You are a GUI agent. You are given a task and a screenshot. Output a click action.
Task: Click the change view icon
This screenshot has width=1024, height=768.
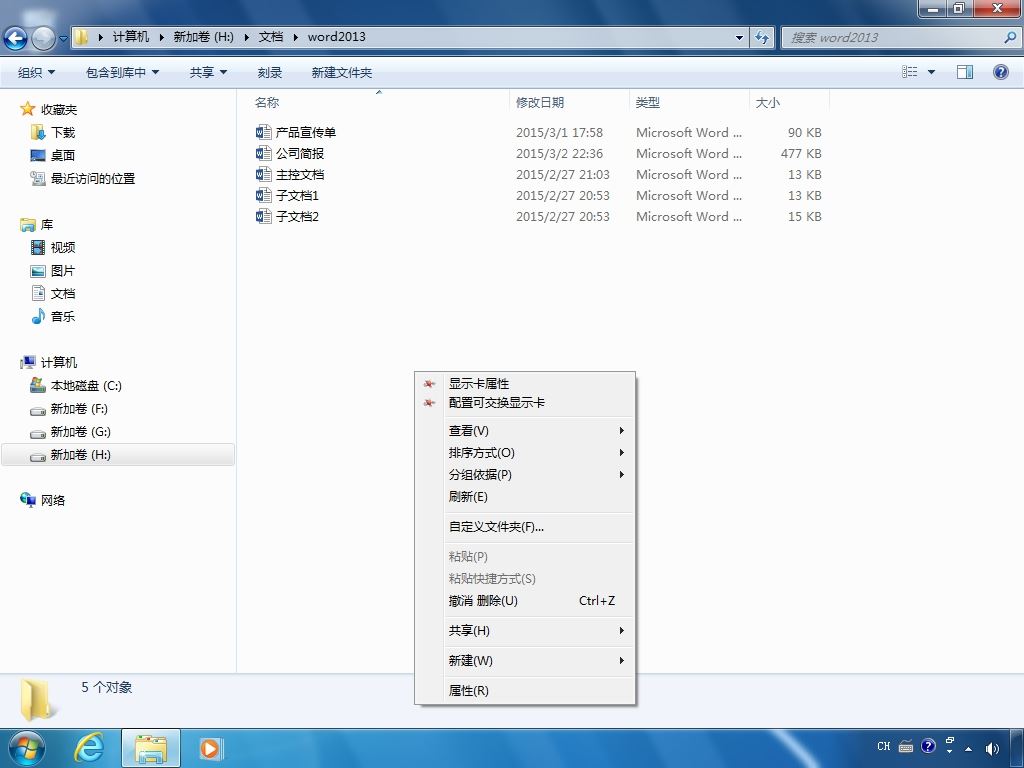[910, 72]
